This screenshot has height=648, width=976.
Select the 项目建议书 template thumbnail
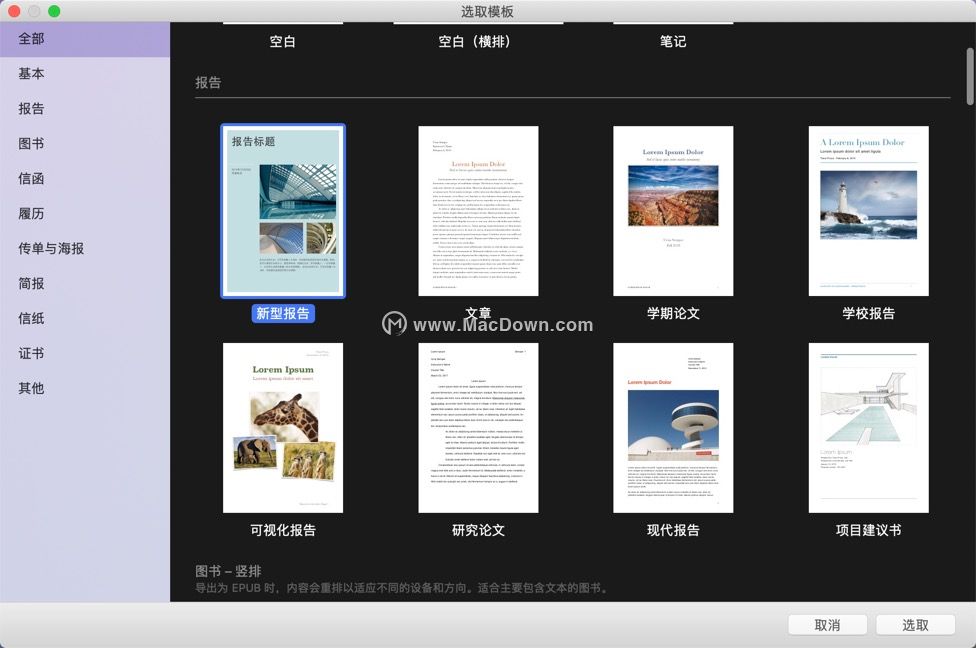coord(868,428)
